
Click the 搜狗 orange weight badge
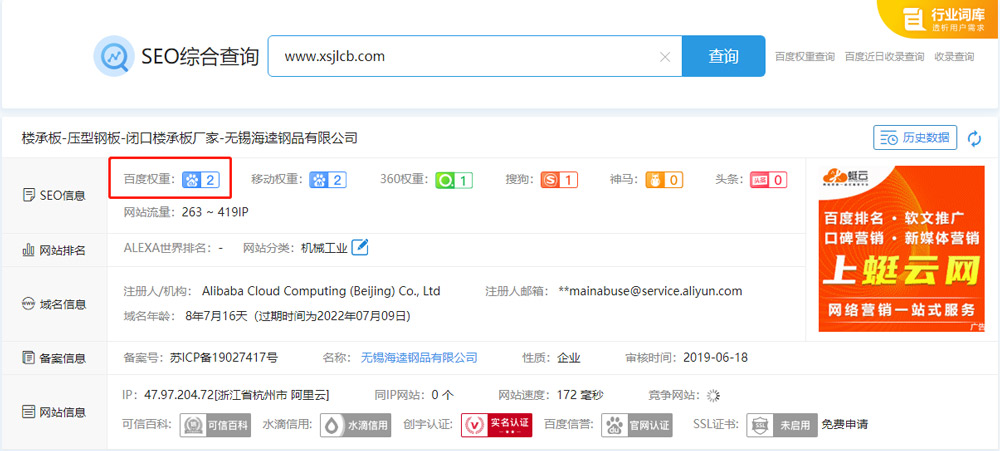559,180
